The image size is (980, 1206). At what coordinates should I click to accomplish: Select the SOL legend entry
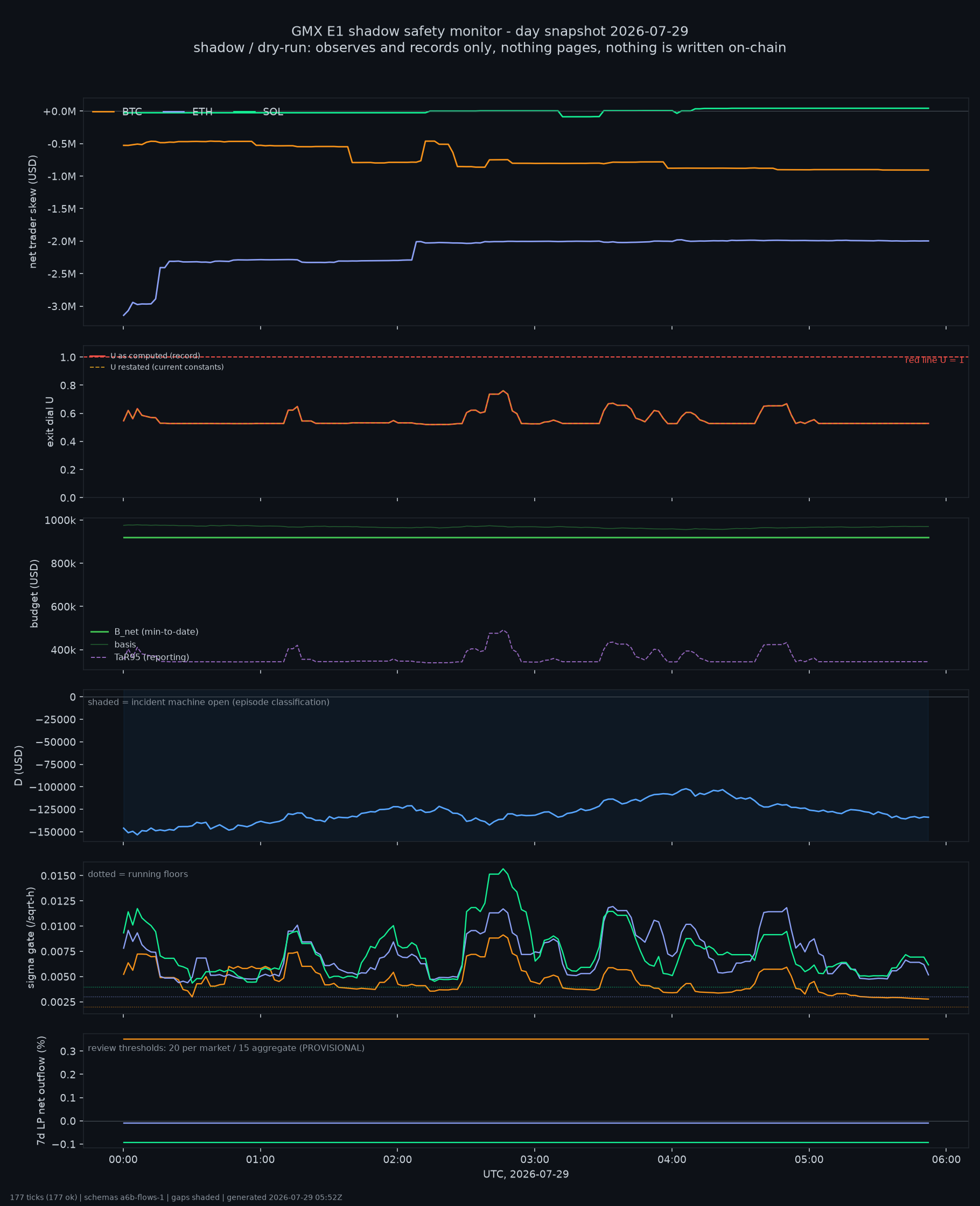click(258, 112)
